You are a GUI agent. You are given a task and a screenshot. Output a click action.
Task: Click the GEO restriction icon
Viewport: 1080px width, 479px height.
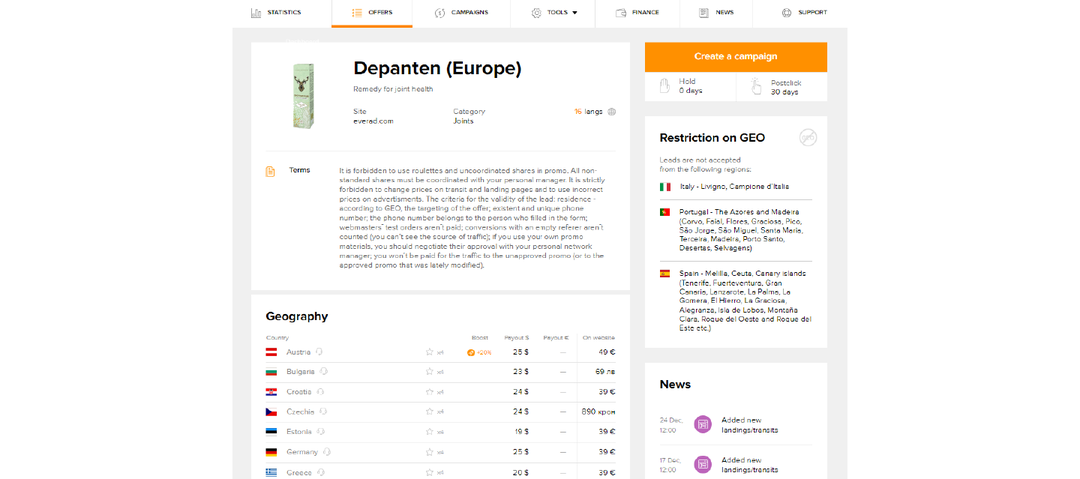[x=807, y=137]
